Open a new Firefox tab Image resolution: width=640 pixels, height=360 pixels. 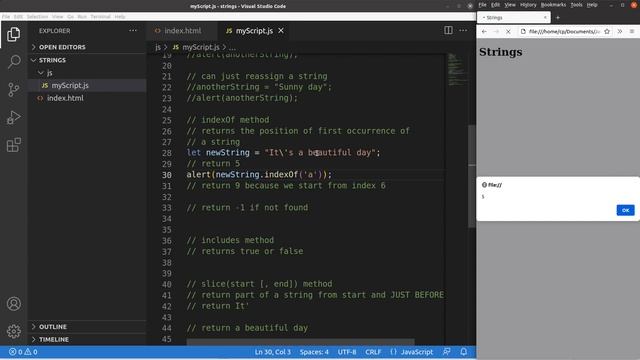(558, 18)
